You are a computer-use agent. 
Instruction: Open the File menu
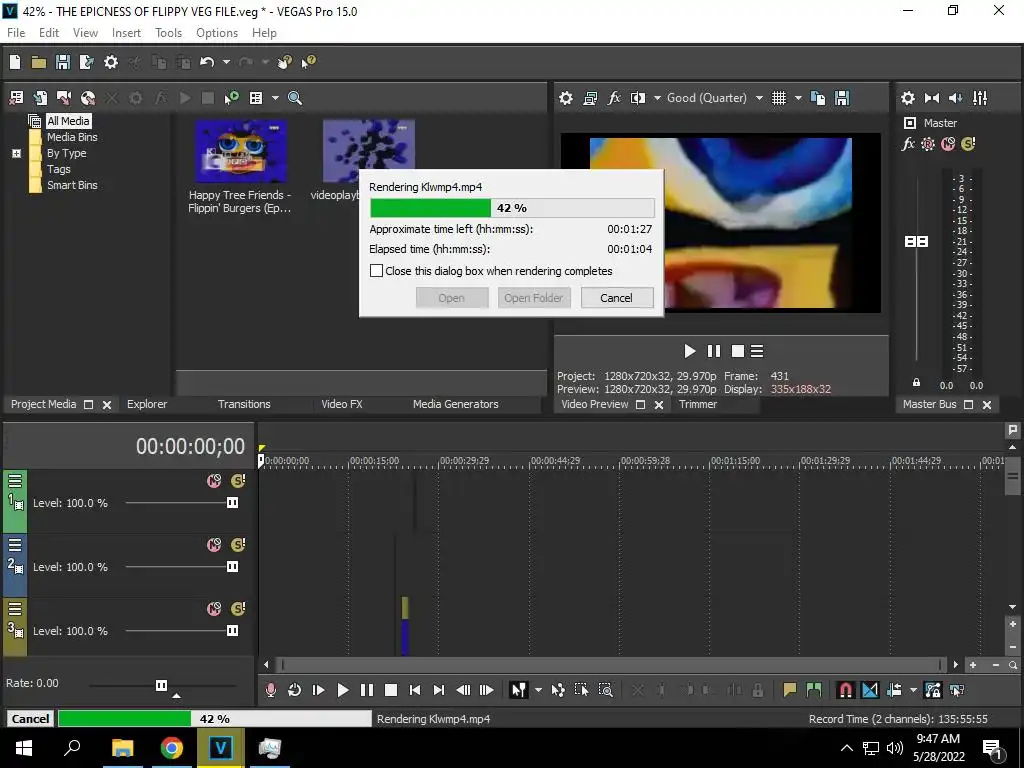pyautogui.click(x=16, y=33)
